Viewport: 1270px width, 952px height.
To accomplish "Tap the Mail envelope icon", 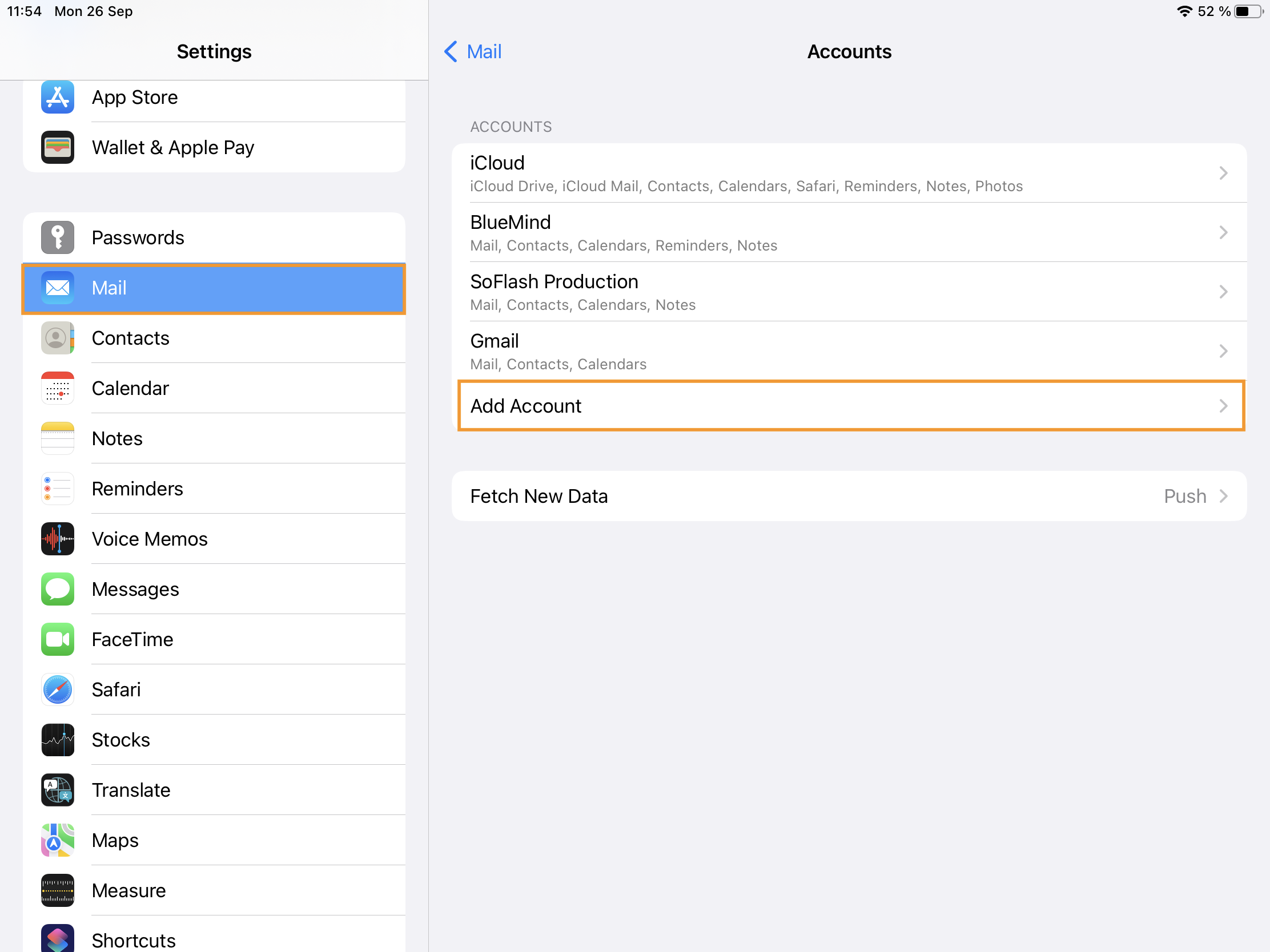I will pos(58,288).
